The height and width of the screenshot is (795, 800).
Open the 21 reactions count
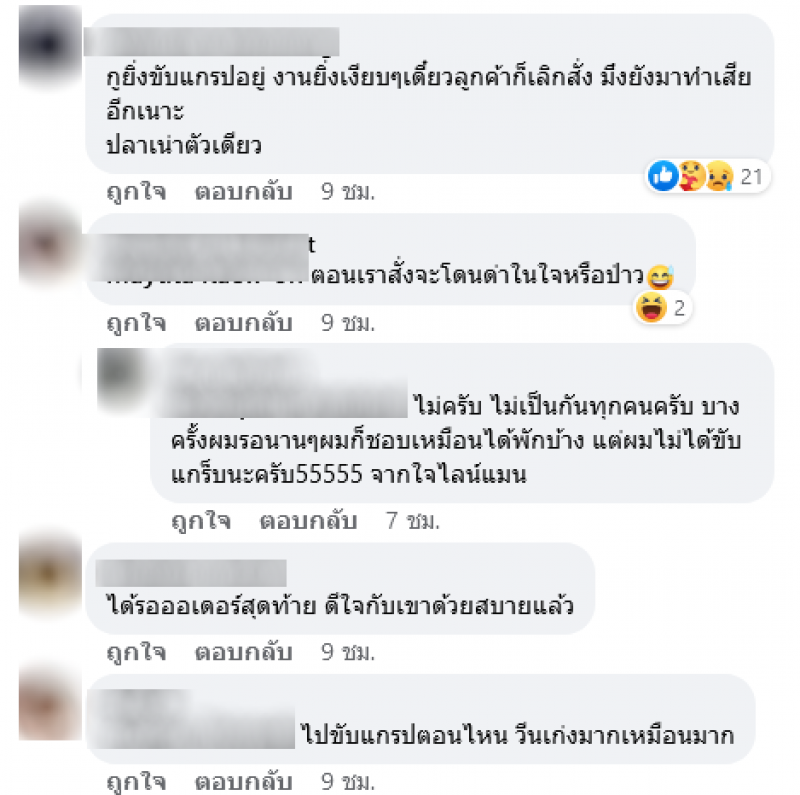[751, 177]
